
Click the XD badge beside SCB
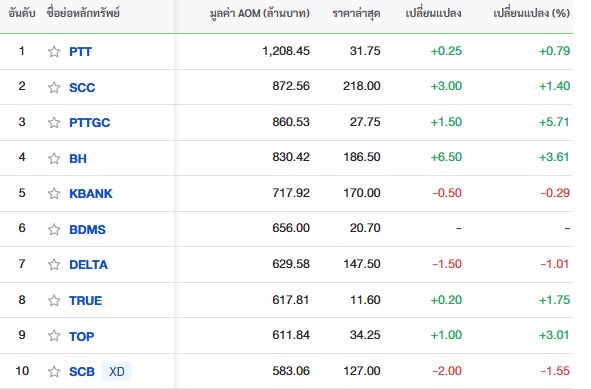[x=117, y=372]
